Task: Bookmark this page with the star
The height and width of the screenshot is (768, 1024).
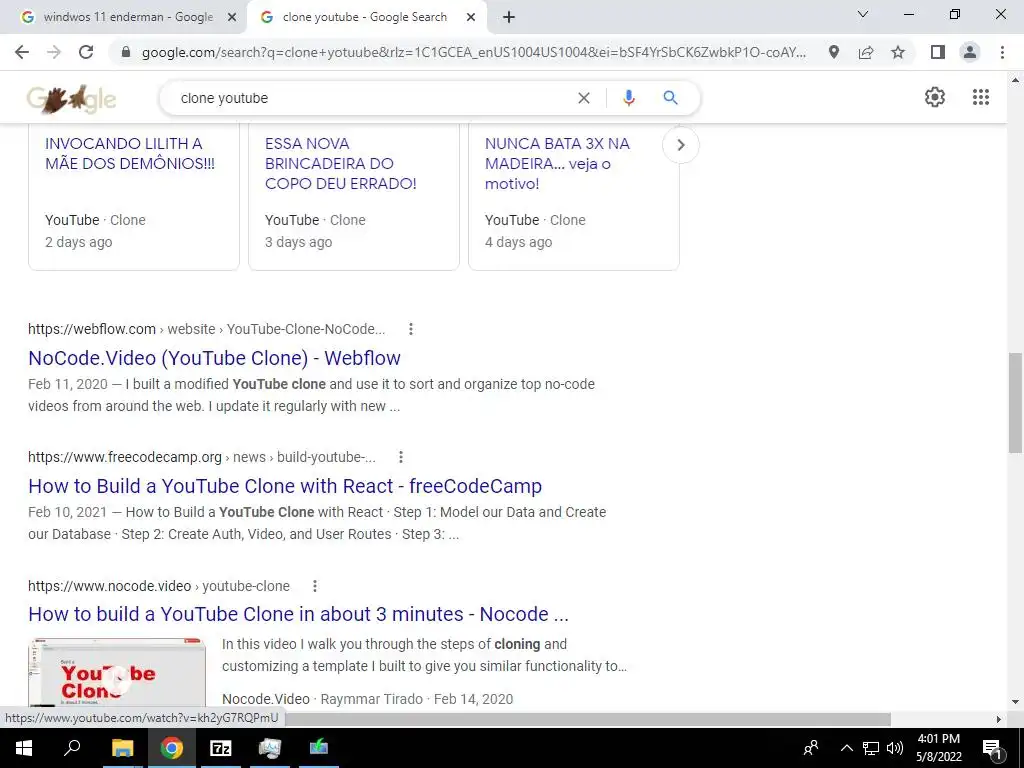Action: (898, 52)
